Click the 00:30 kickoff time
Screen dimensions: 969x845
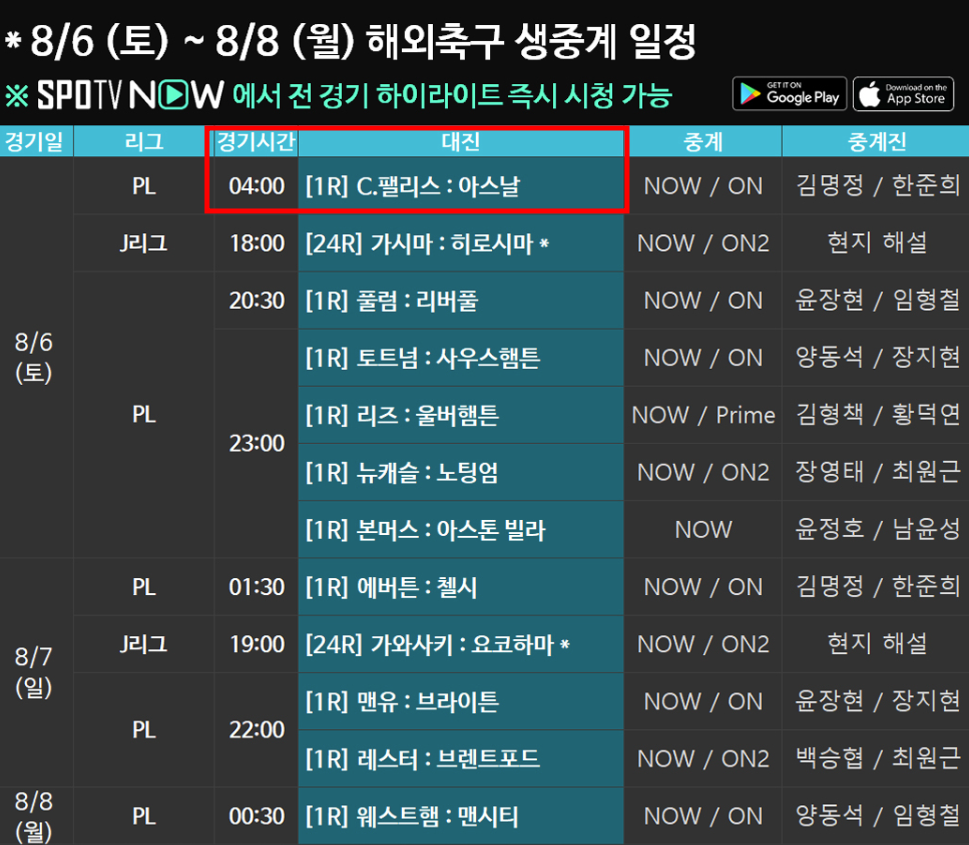point(256,817)
